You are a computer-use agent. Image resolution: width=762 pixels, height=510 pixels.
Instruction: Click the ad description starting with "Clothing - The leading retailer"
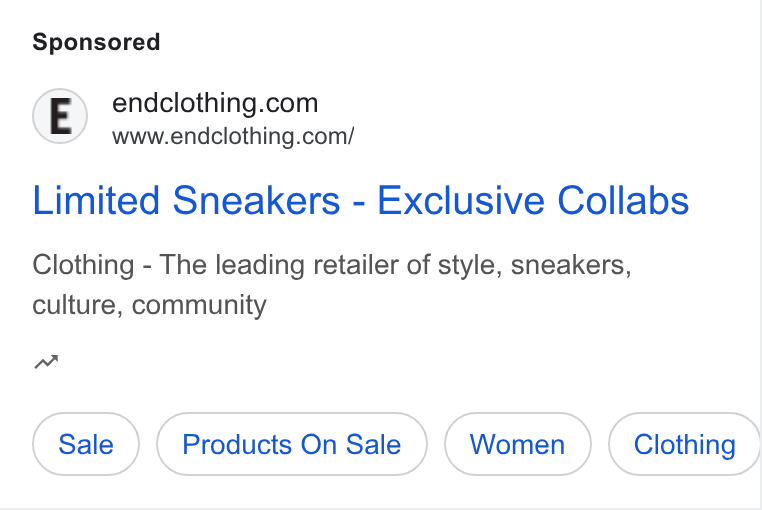point(332,285)
